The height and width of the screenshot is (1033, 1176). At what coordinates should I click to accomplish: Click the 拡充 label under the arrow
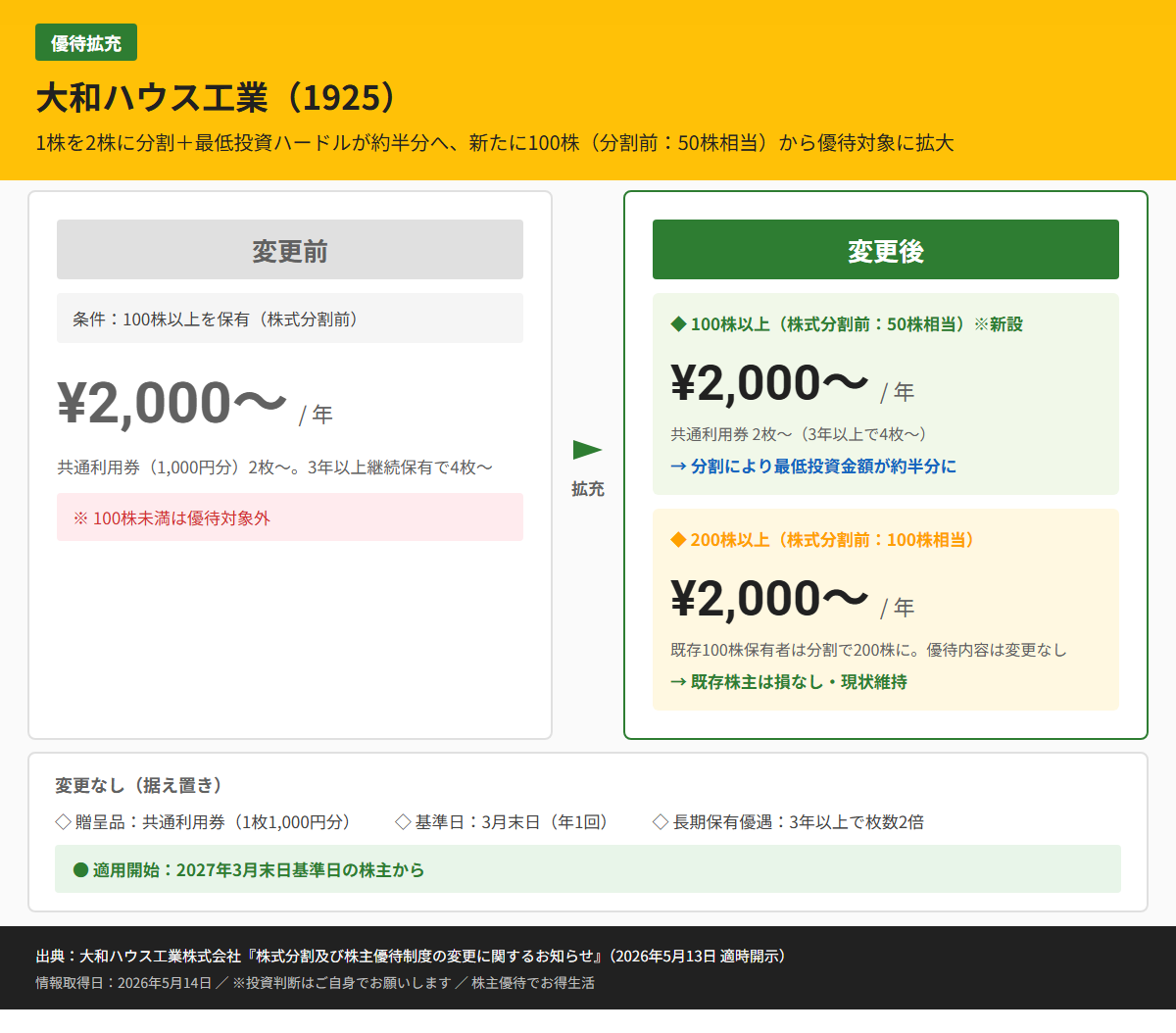point(588,489)
